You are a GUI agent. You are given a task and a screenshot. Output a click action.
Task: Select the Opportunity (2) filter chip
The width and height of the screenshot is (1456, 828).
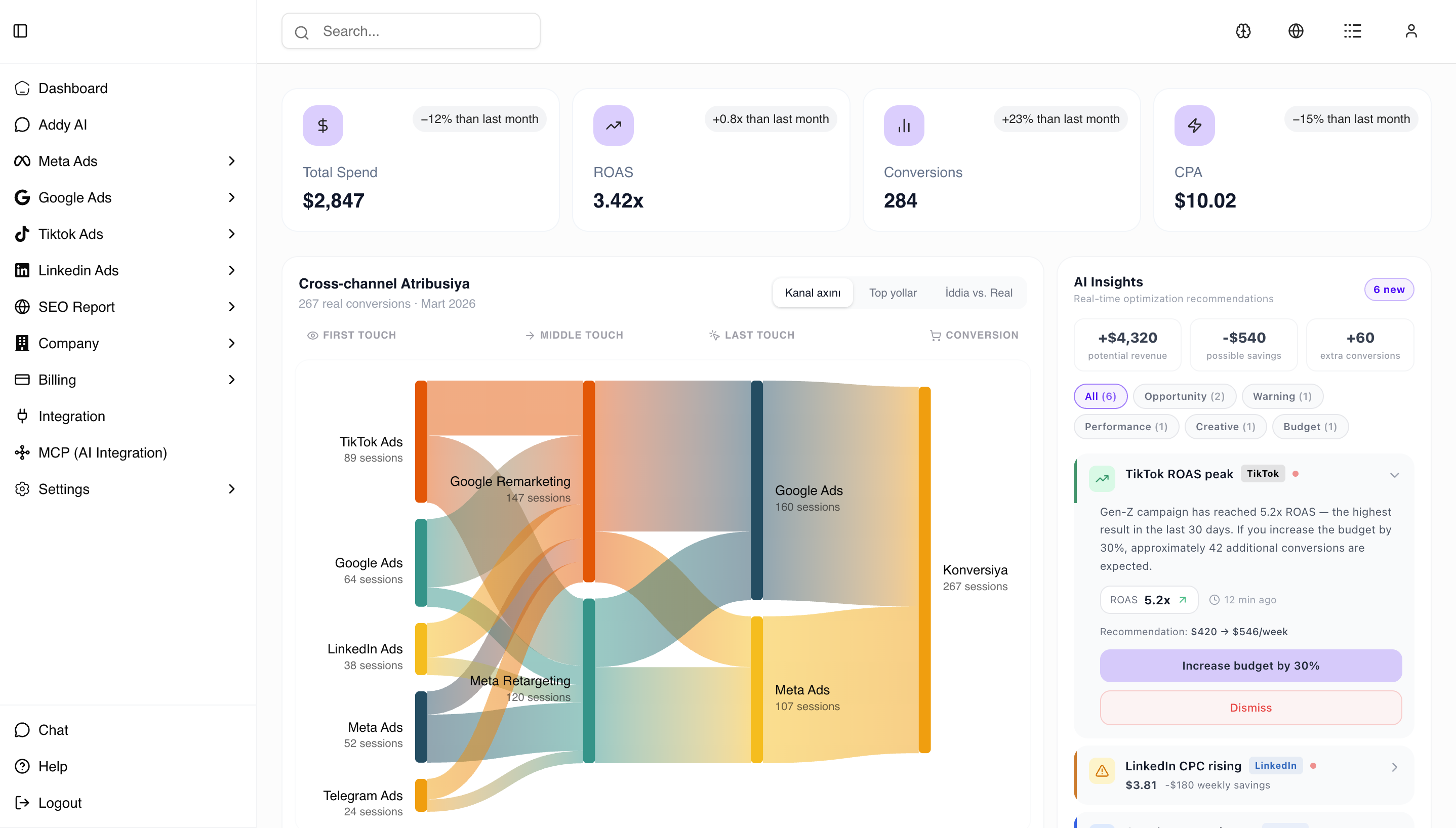click(x=1184, y=396)
